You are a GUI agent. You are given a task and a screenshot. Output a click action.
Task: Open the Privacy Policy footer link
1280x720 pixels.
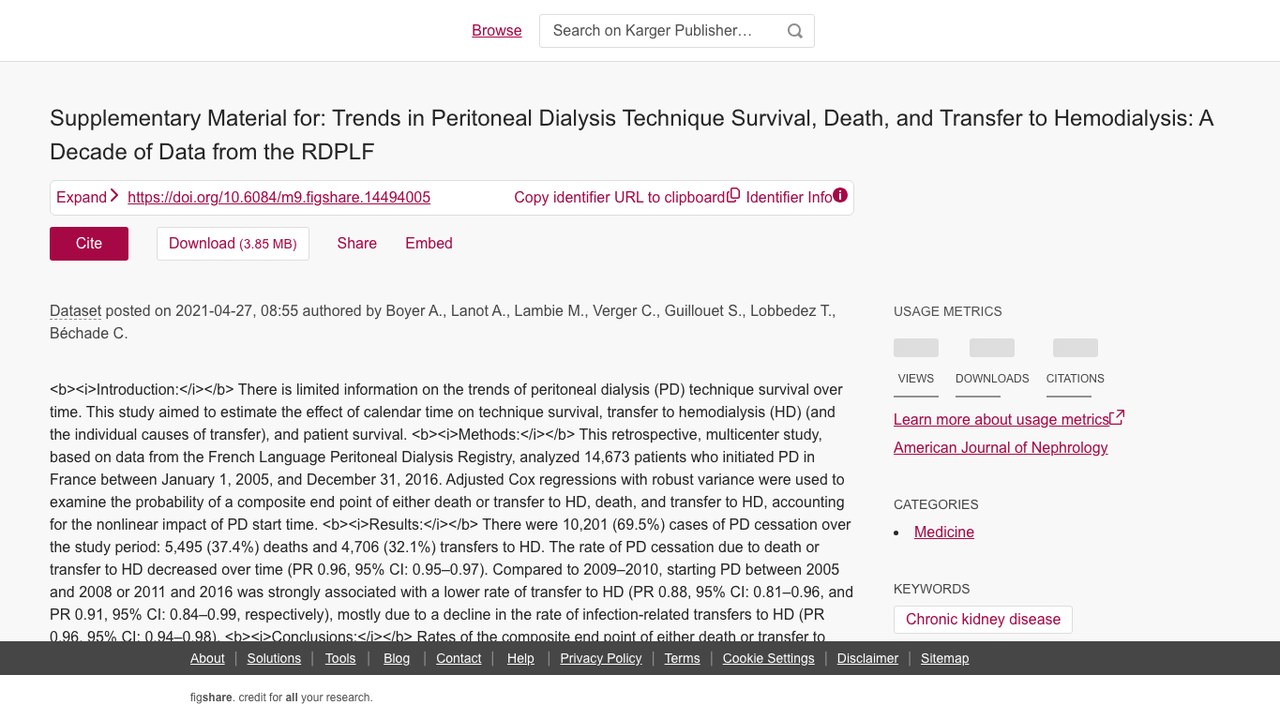tap(601, 658)
